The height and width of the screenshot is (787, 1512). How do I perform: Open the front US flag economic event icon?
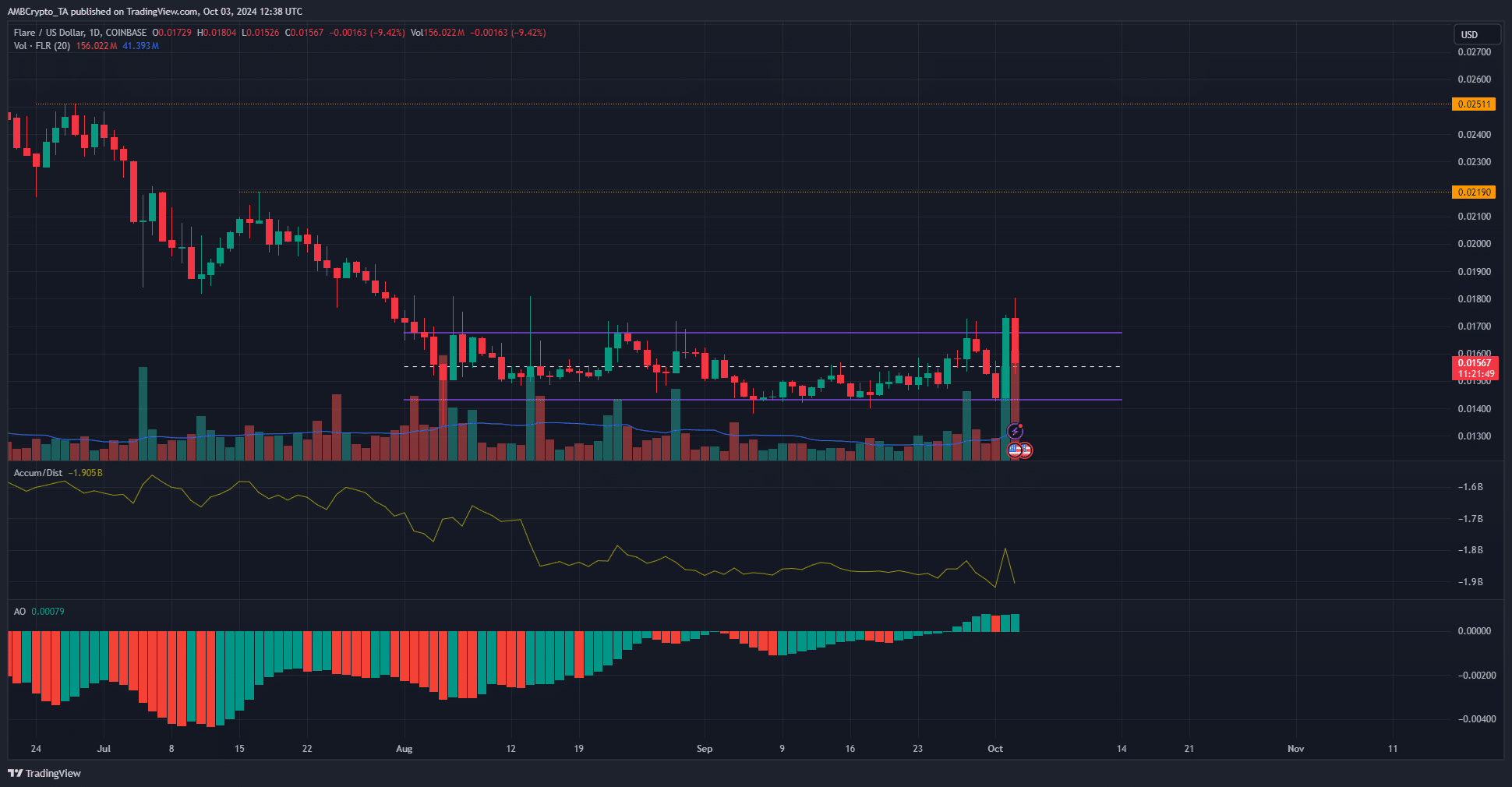1014,450
